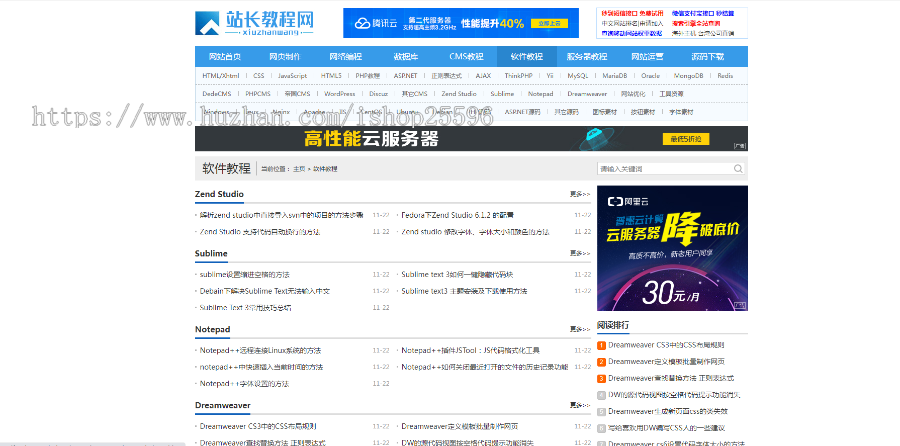Click DedeCMS sub-navigation link
The height and width of the screenshot is (446, 900).
[216, 94]
